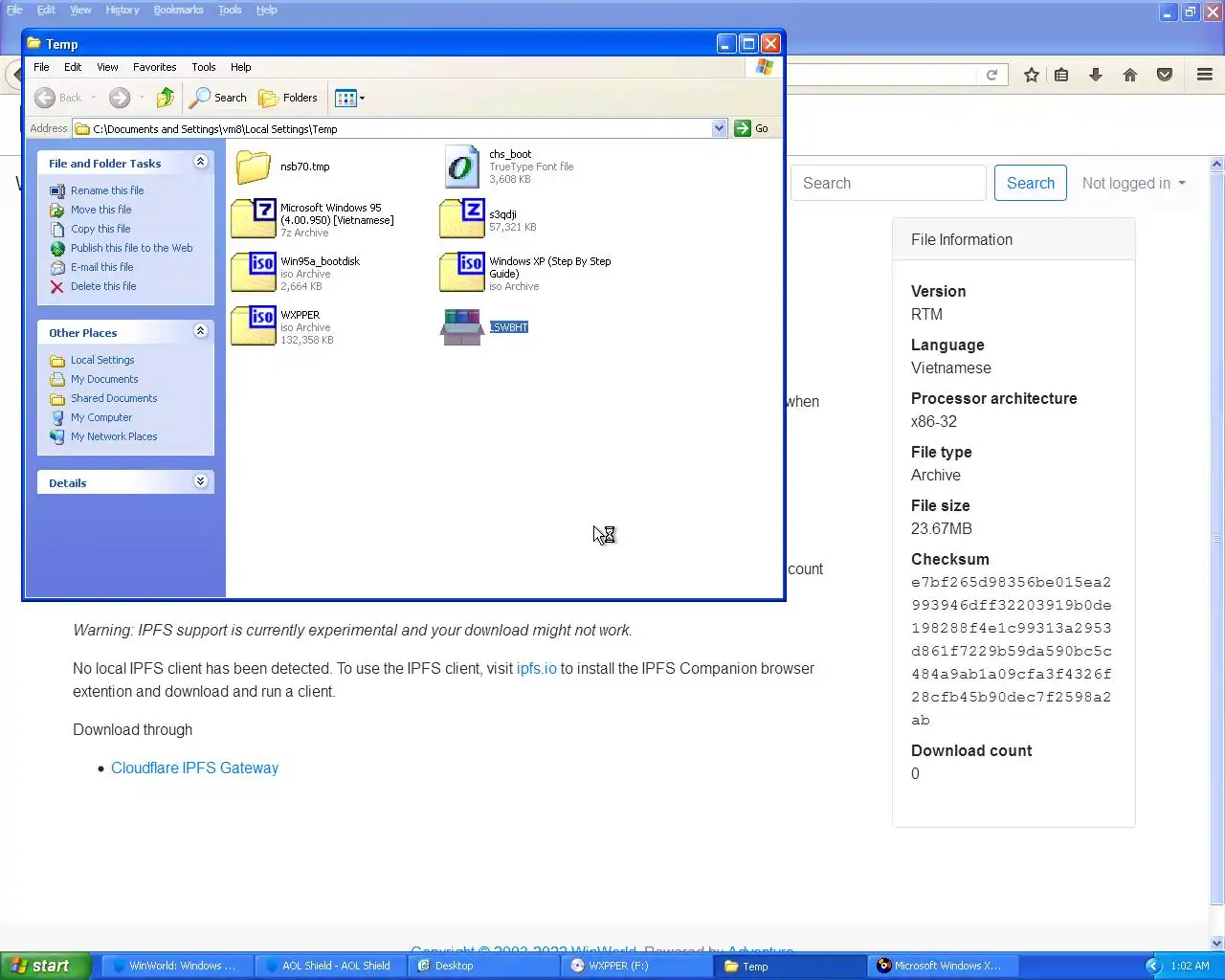
Task: Expand the Details panel
Action: click(x=200, y=481)
